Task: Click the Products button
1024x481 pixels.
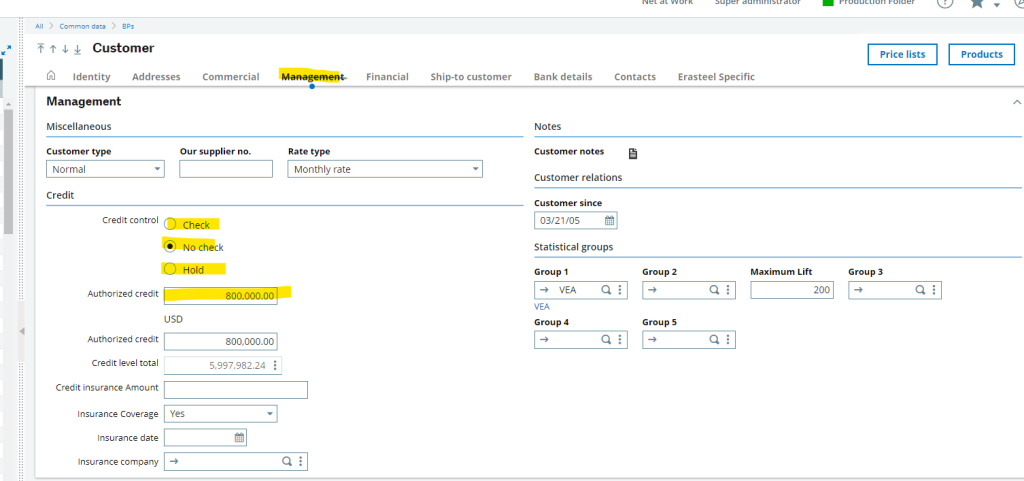Action: tap(981, 55)
